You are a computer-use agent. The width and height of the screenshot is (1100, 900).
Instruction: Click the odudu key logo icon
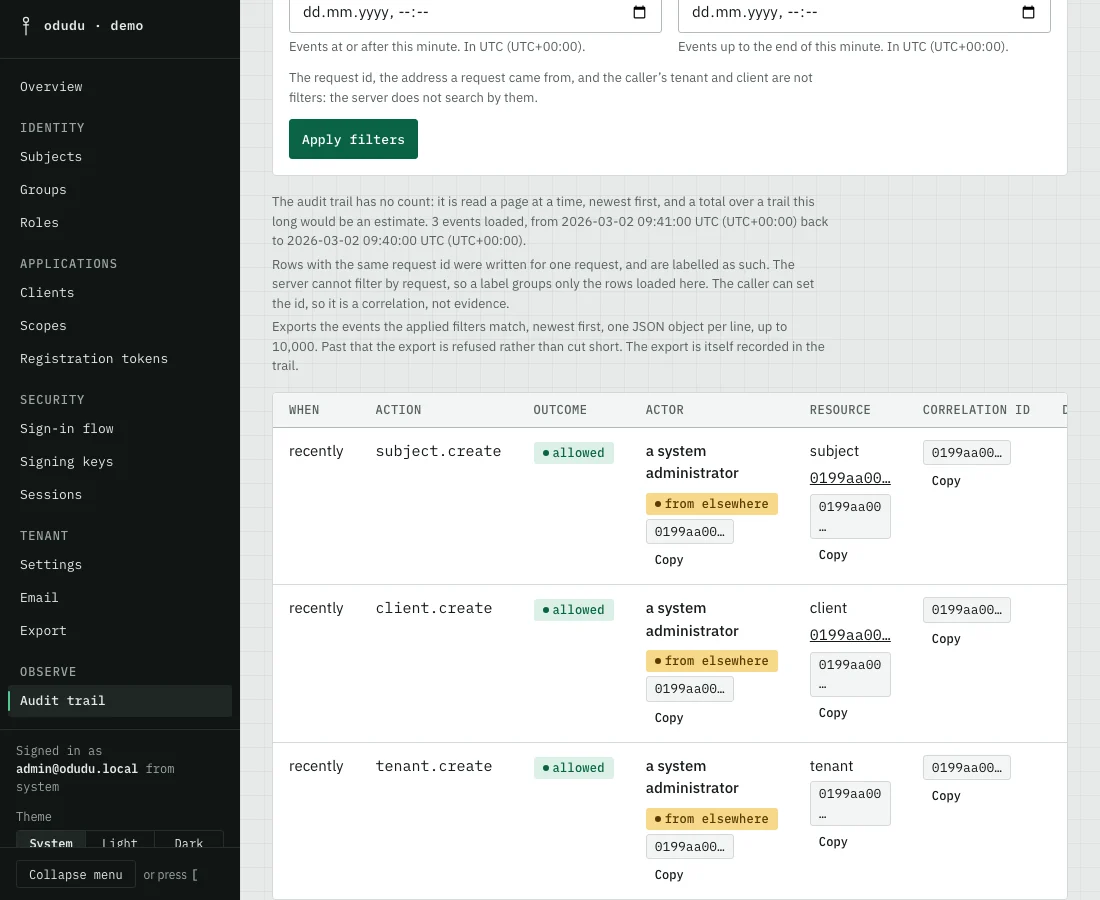click(x=26, y=26)
